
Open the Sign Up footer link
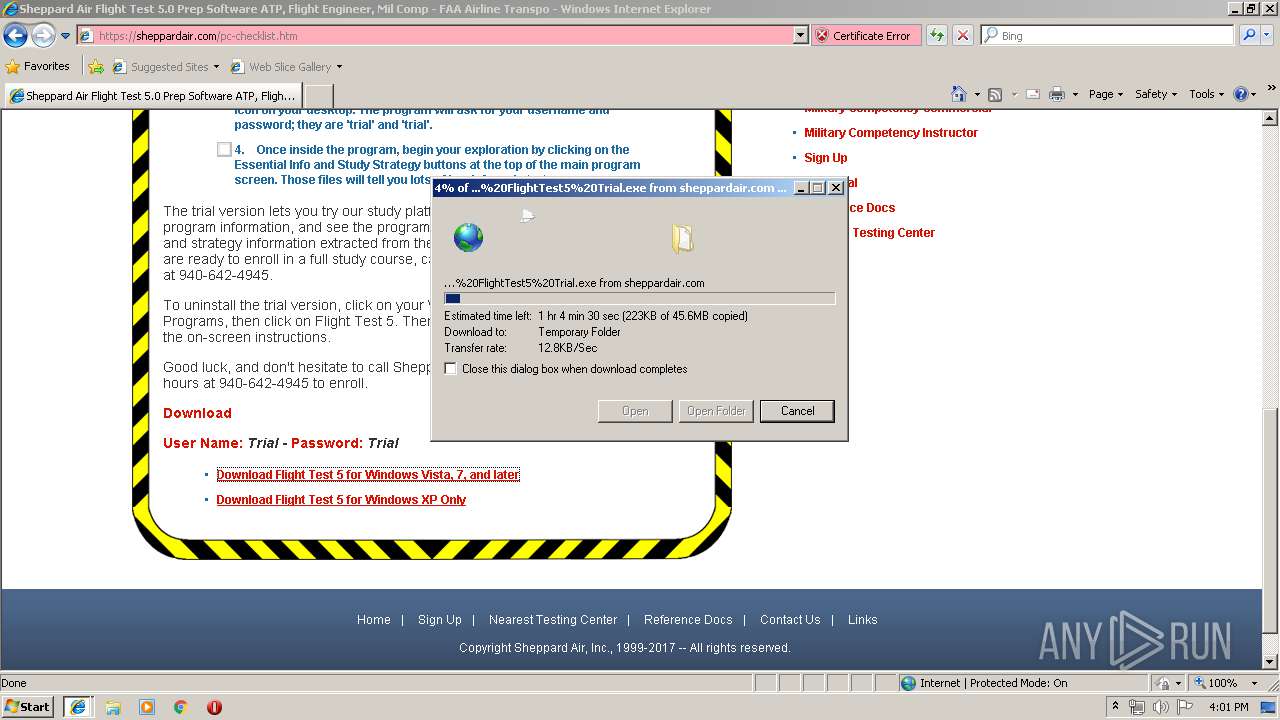click(440, 620)
